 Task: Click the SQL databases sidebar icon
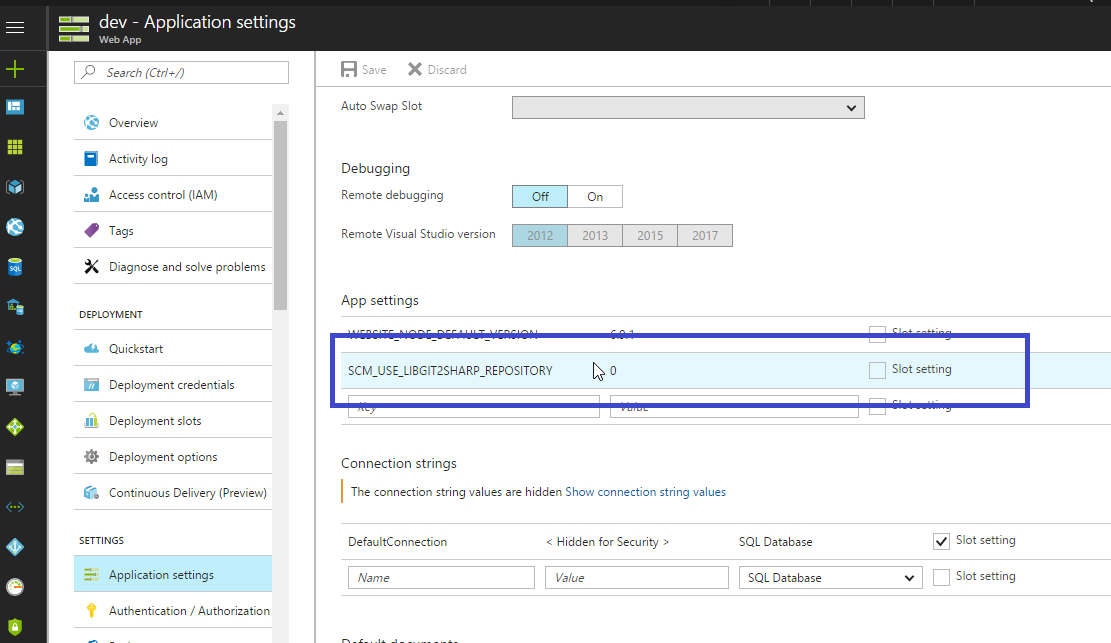[15, 267]
